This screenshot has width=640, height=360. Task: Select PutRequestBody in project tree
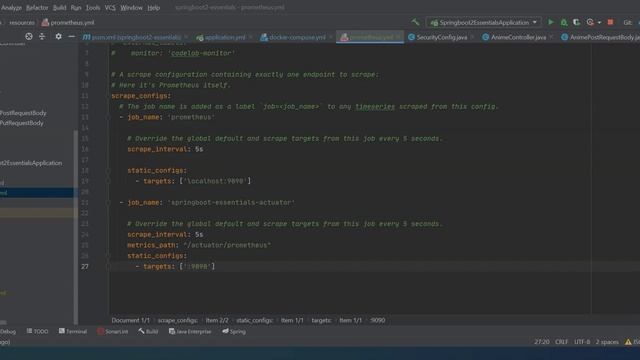(22, 123)
